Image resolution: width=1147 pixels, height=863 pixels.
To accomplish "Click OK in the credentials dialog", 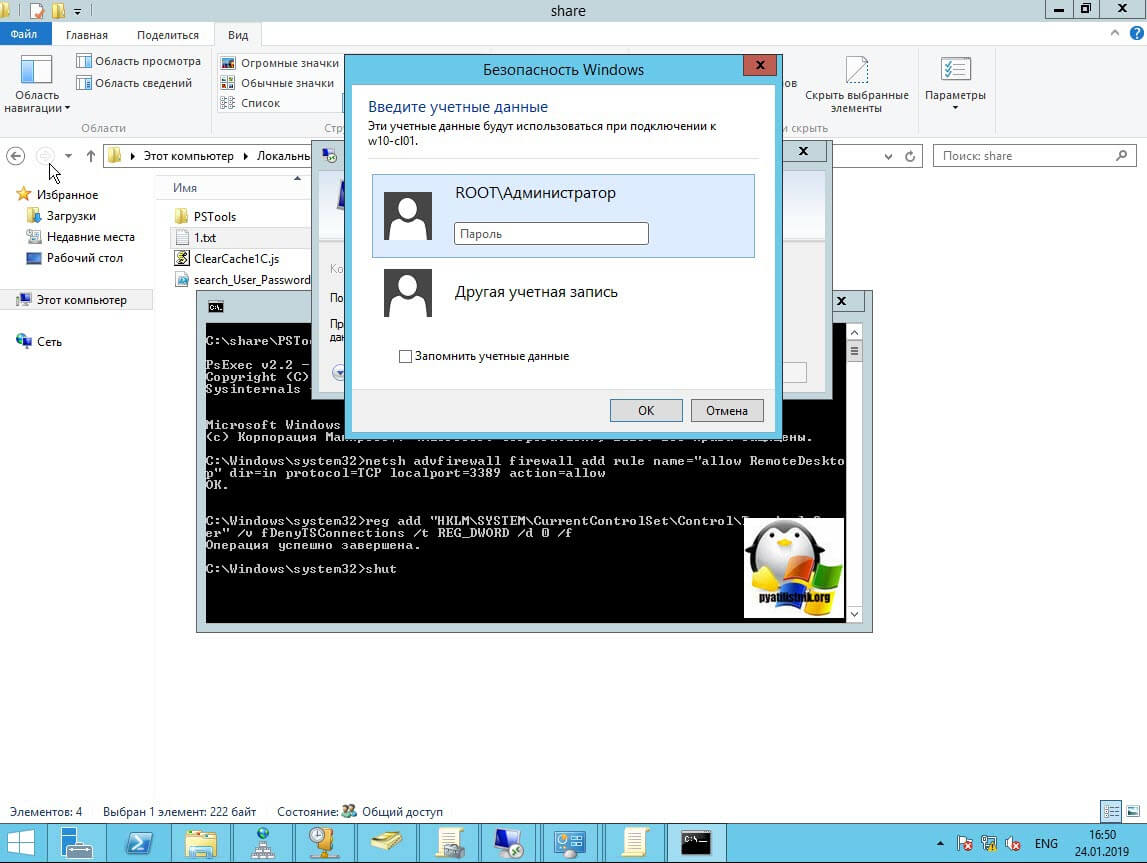I will [x=646, y=410].
